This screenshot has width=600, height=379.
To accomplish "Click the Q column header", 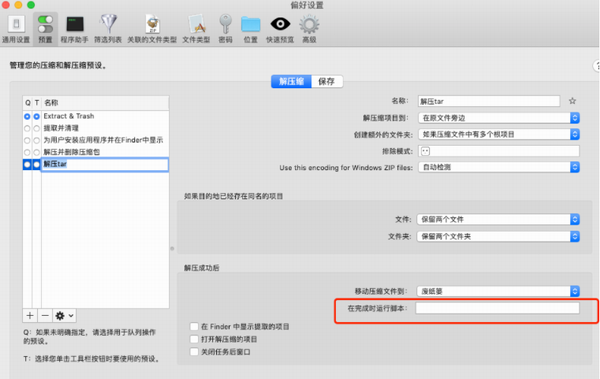I will click(28, 103).
